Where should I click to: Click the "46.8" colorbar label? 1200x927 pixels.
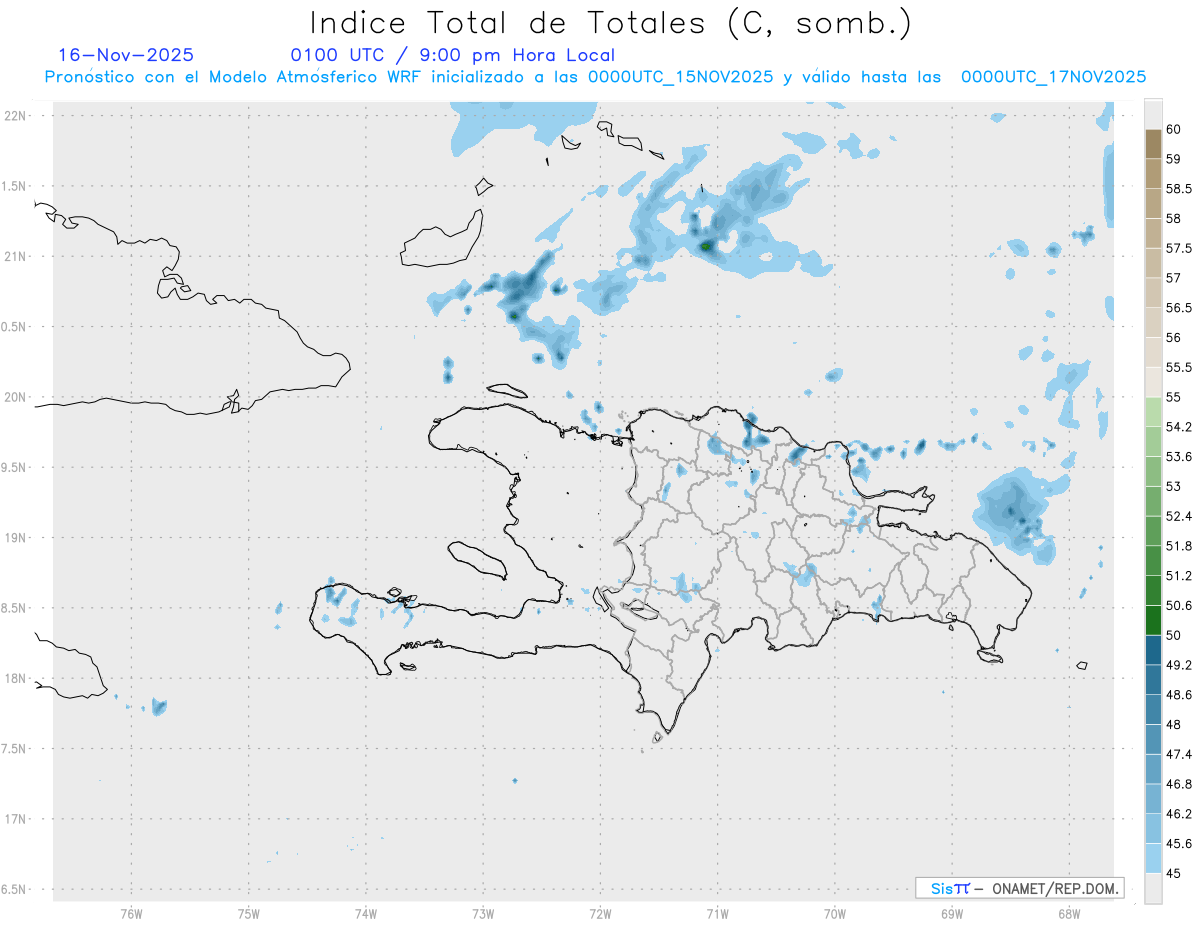[x=1178, y=784]
